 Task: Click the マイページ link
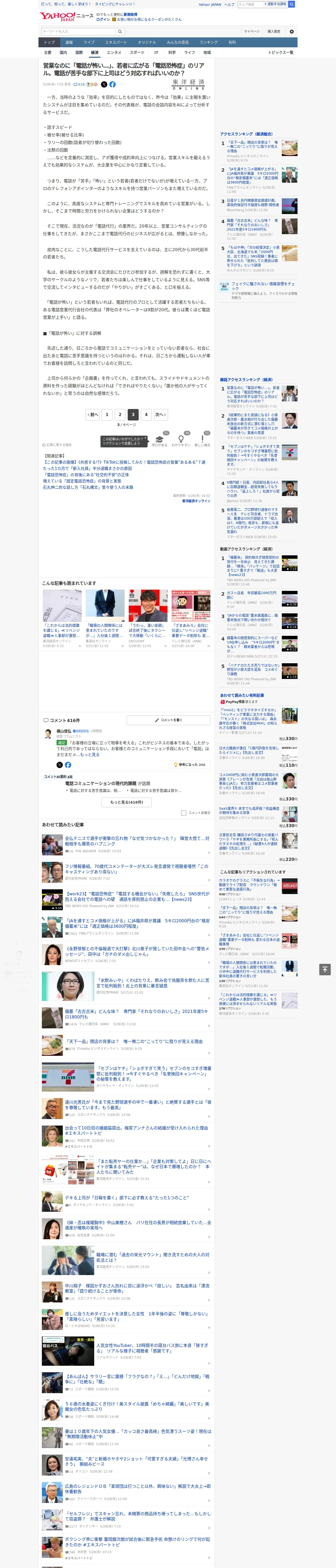pyautogui.click(x=252, y=32)
